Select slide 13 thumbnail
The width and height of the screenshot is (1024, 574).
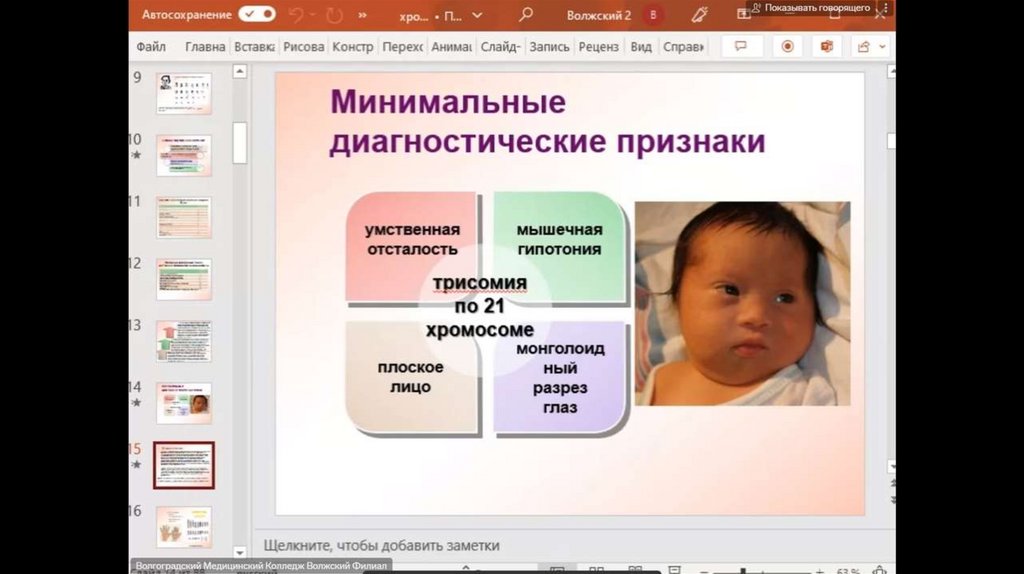184,341
